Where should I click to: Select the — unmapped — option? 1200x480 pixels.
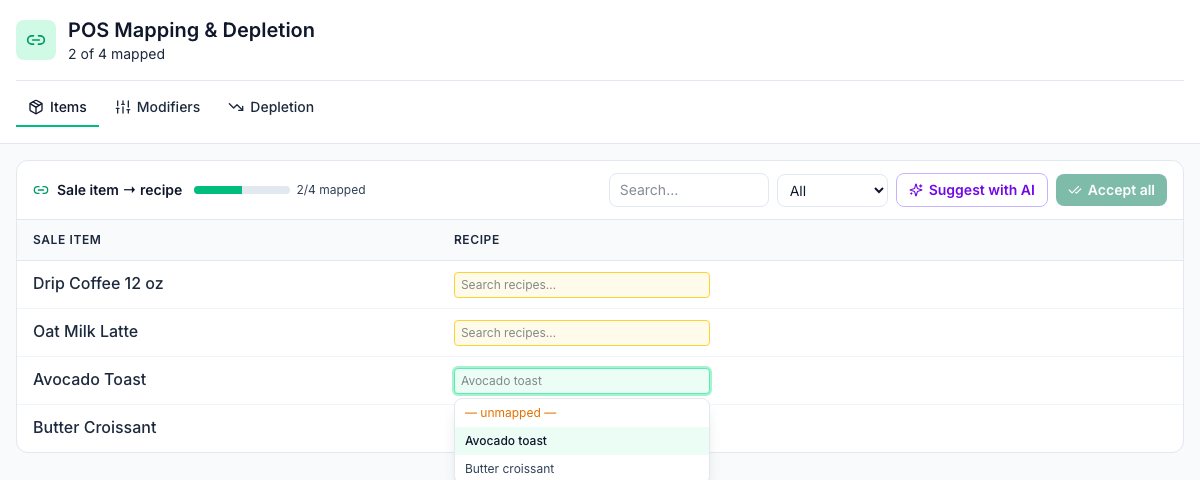[x=582, y=413]
